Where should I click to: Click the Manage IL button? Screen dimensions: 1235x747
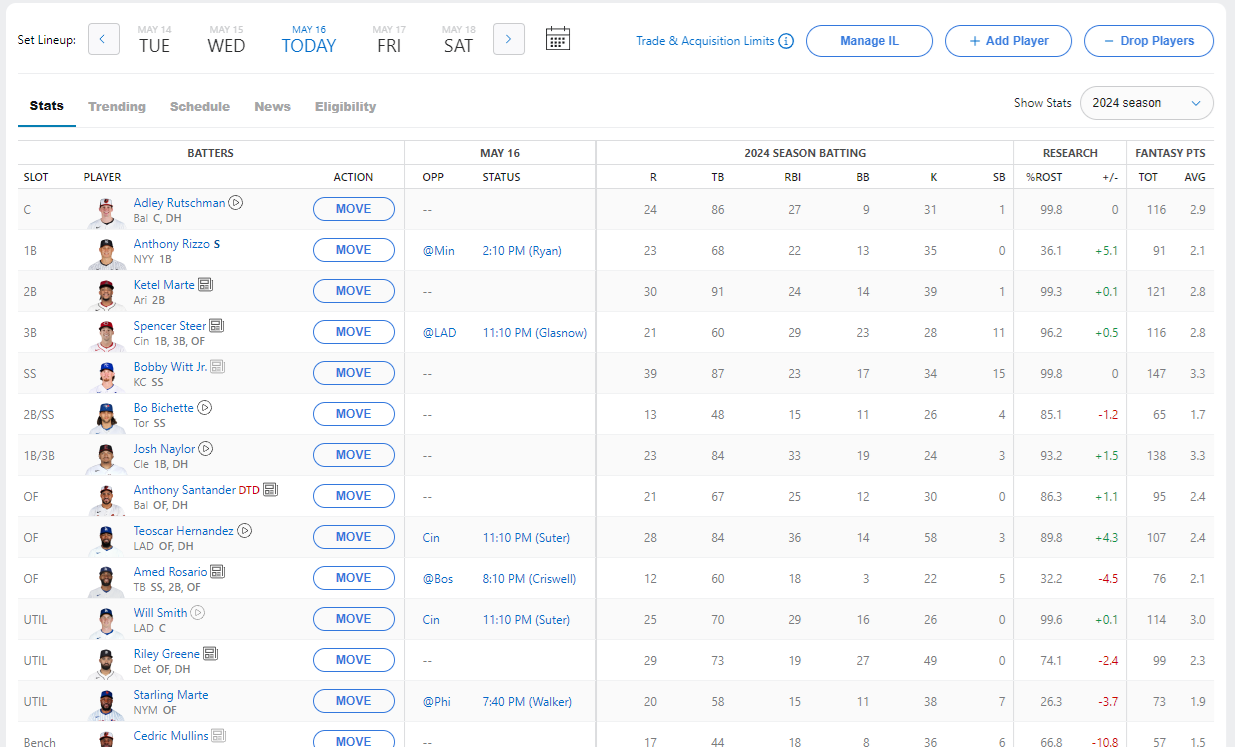tap(869, 41)
